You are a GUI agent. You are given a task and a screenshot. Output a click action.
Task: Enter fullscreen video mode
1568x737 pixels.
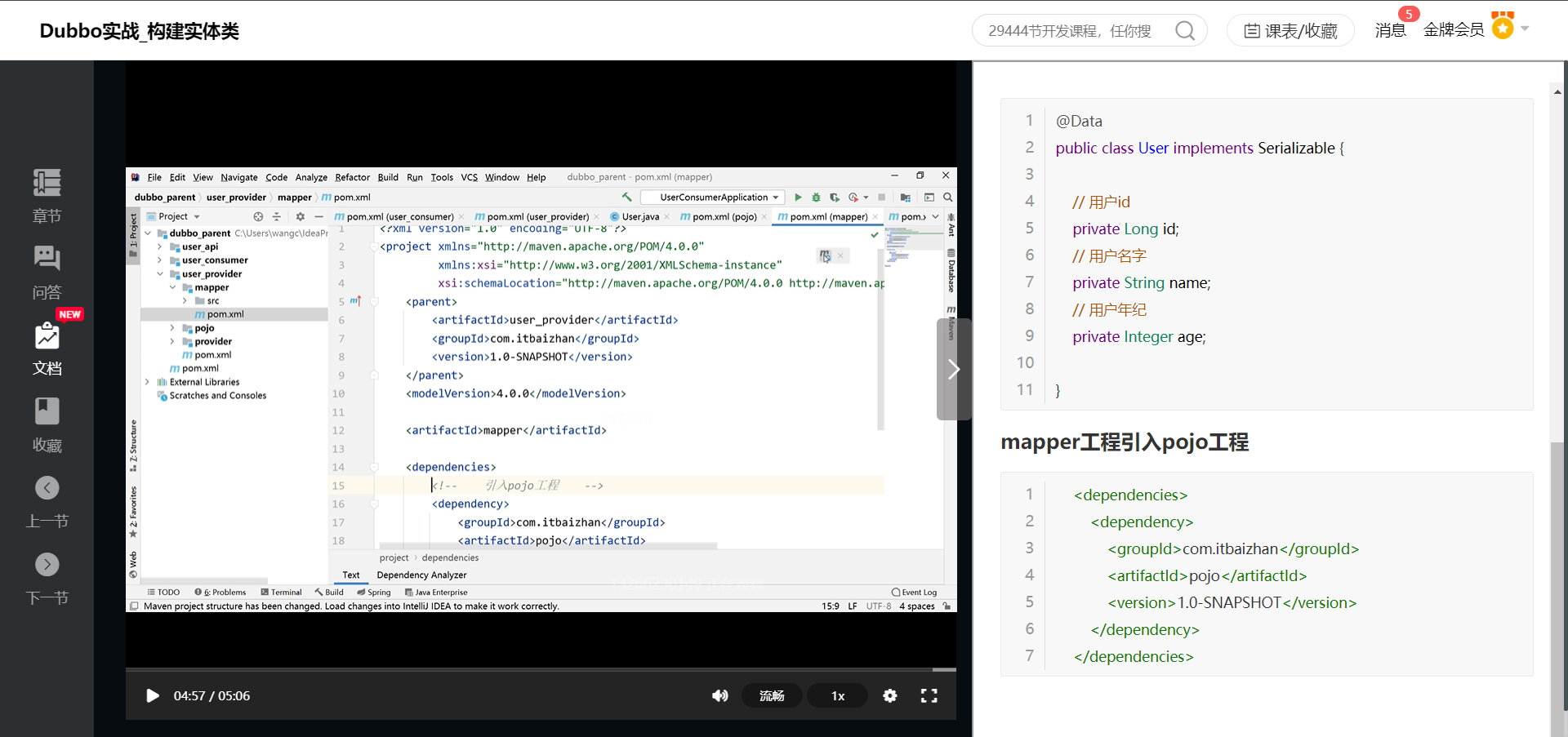pyautogui.click(x=929, y=695)
